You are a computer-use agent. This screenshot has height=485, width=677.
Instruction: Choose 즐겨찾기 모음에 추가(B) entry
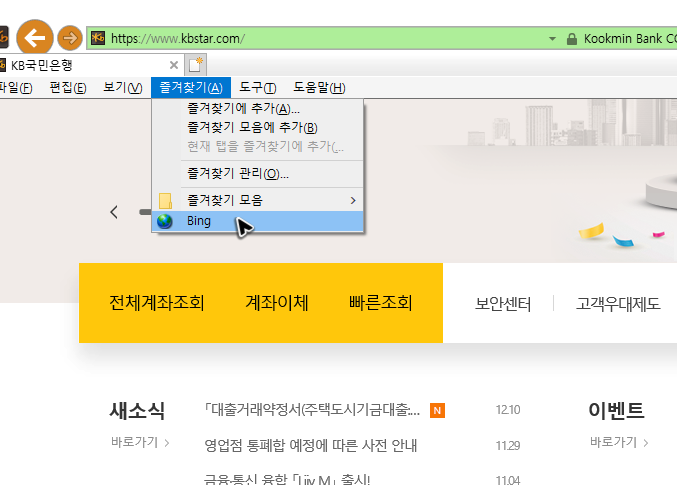tap(257, 127)
